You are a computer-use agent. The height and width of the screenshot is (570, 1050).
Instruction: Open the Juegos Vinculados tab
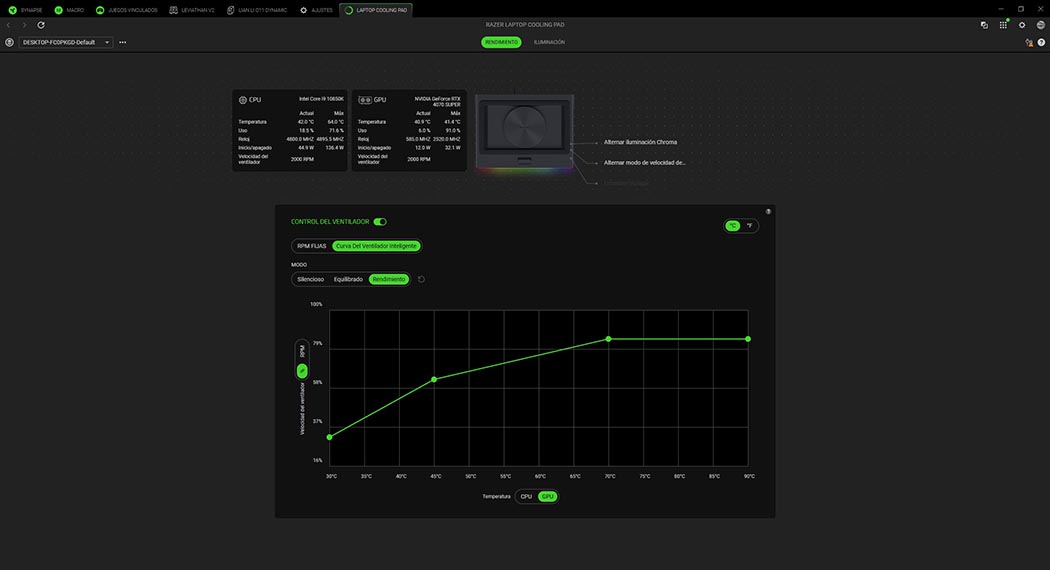pos(127,10)
